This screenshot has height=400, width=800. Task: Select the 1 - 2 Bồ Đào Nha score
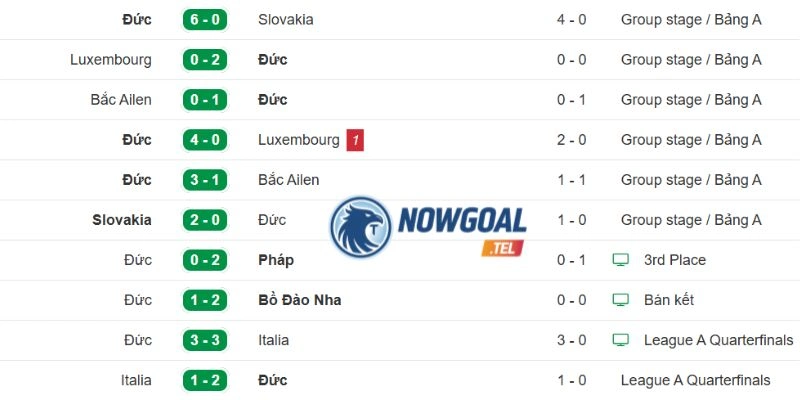tap(205, 300)
